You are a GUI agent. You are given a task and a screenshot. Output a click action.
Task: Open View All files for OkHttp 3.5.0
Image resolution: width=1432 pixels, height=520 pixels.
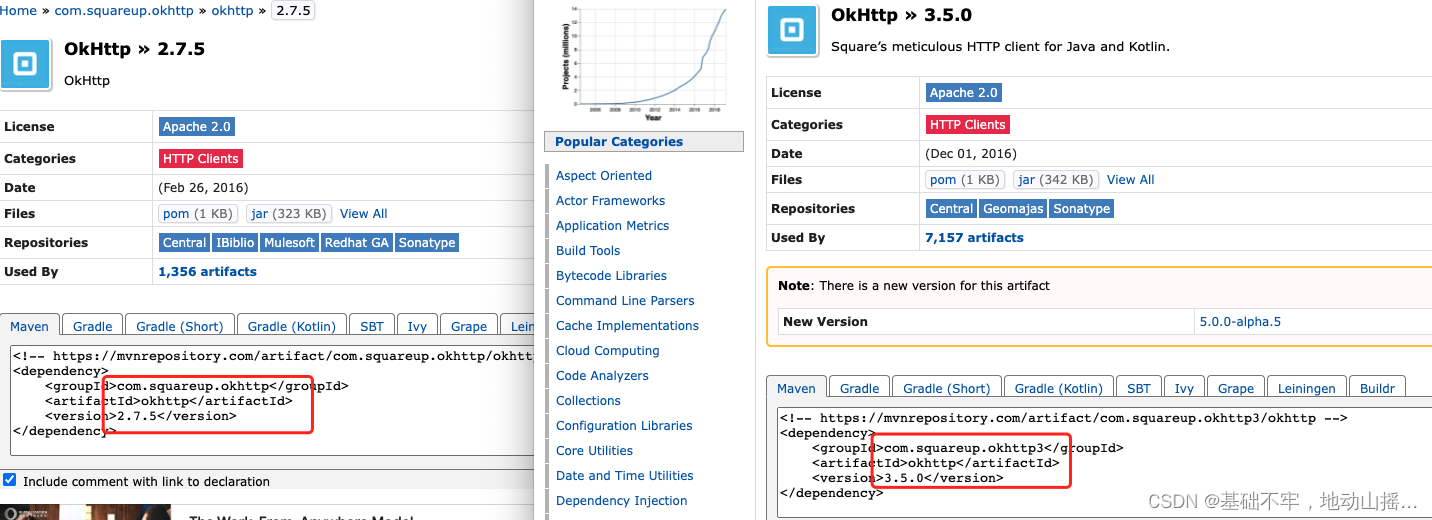pos(1131,179)
